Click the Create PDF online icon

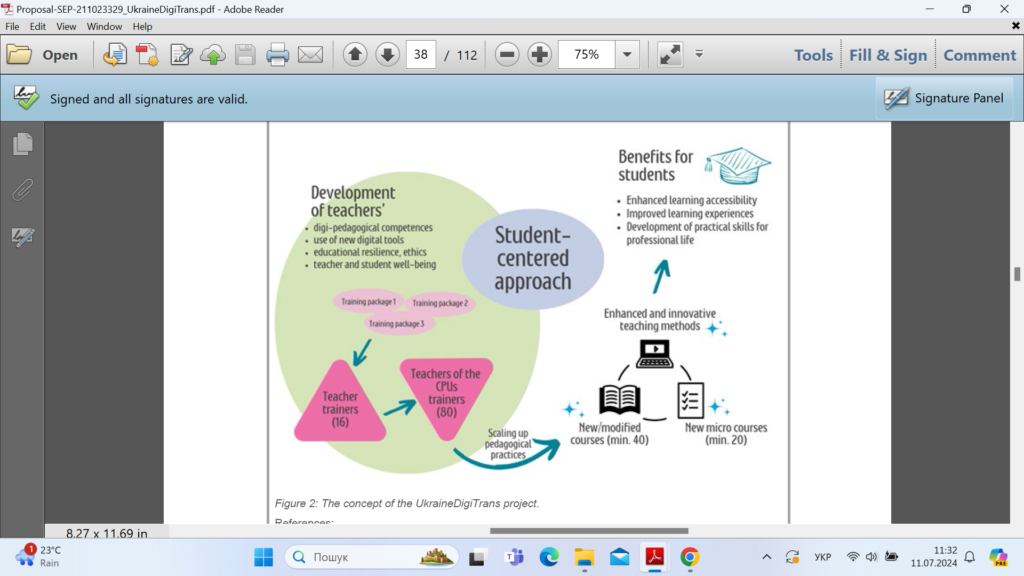coord(148,55)
